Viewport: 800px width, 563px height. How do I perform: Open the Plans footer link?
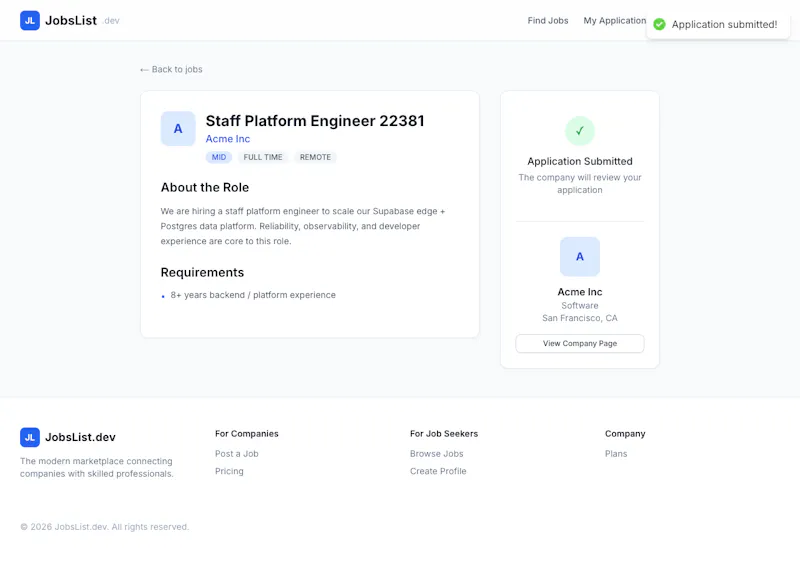coord(616,454)
